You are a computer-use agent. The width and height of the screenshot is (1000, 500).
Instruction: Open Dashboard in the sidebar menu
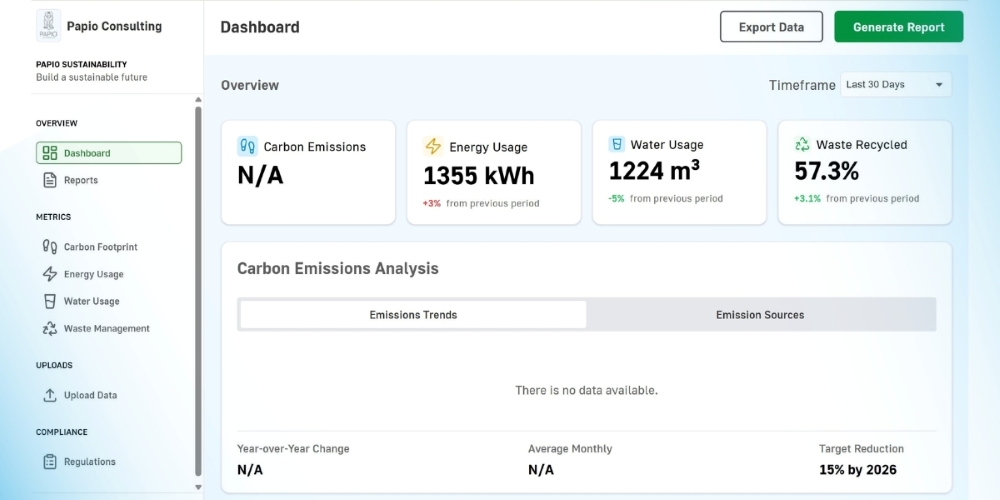(x=108, y=153)
